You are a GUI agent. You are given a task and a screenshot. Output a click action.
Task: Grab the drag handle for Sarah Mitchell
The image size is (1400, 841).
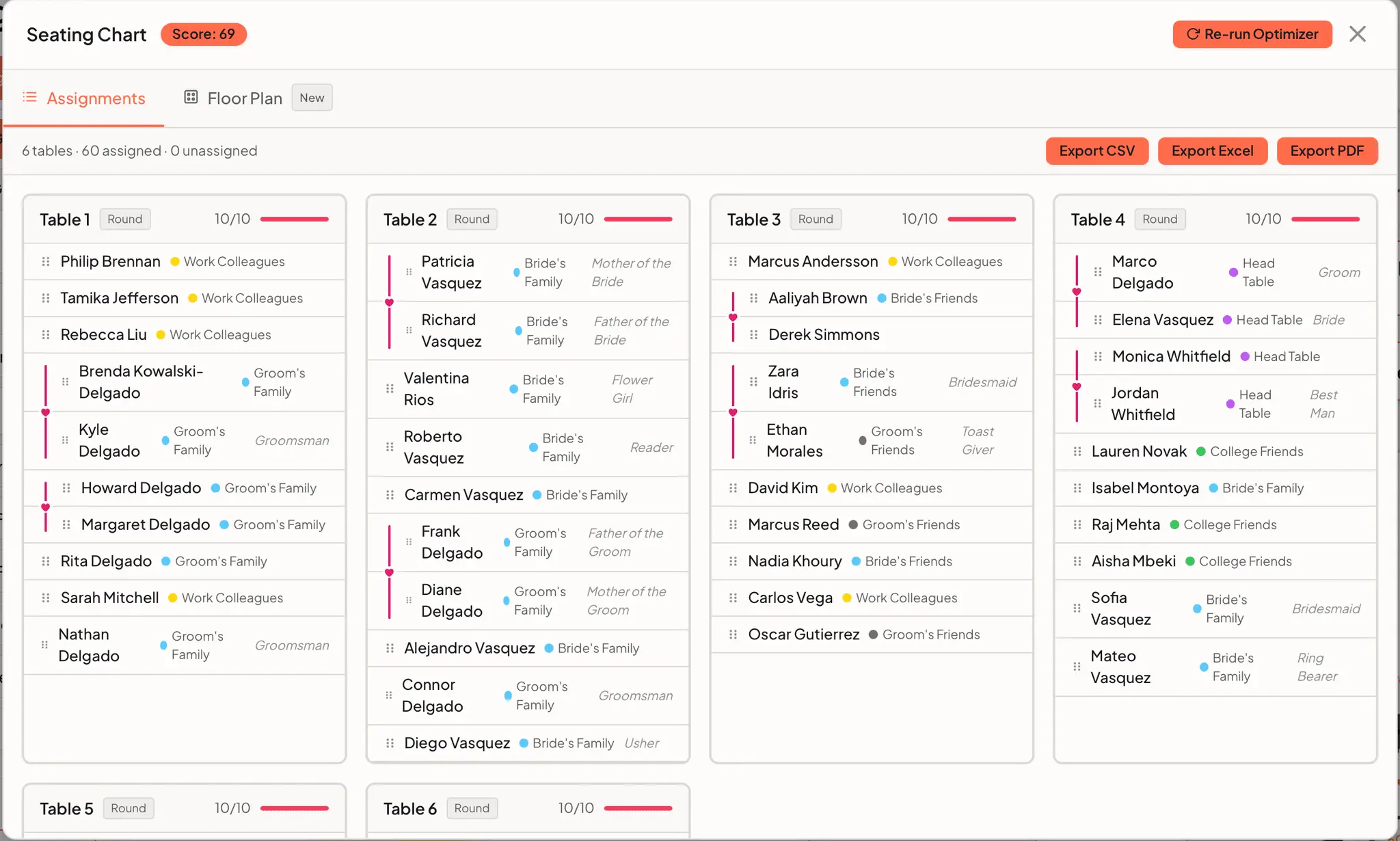[x=46, y=598]
